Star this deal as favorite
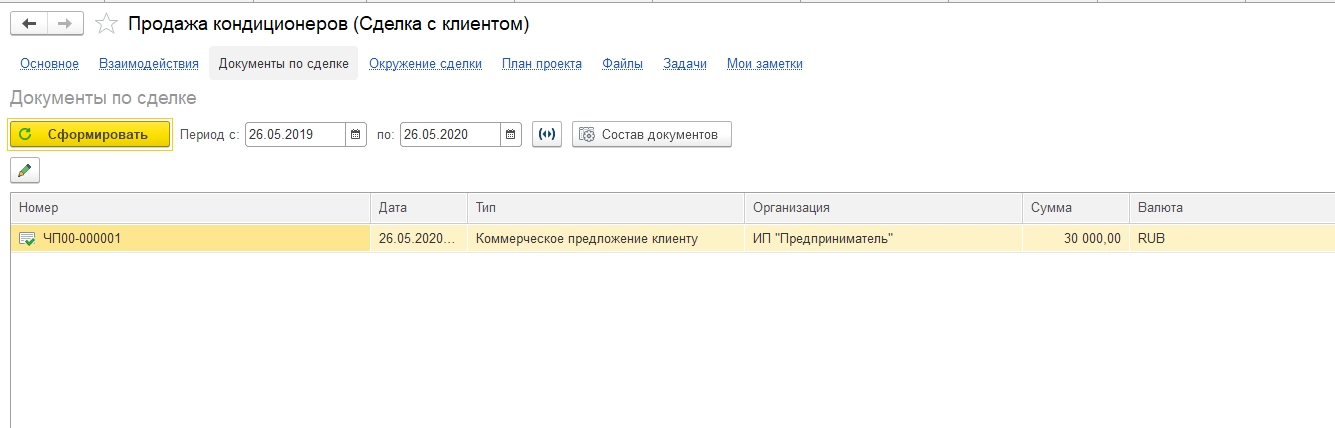 pos(105,23)
